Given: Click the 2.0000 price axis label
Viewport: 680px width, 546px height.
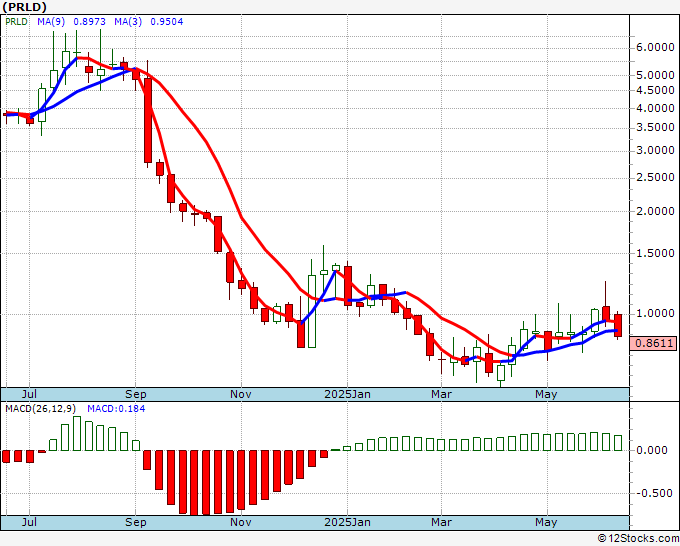Looking at the screenshot, I should (x=655, y=211).
